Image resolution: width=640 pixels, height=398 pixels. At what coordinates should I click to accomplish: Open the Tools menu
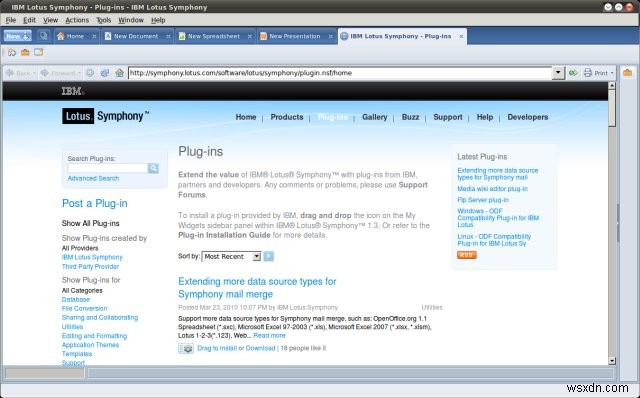103,20
